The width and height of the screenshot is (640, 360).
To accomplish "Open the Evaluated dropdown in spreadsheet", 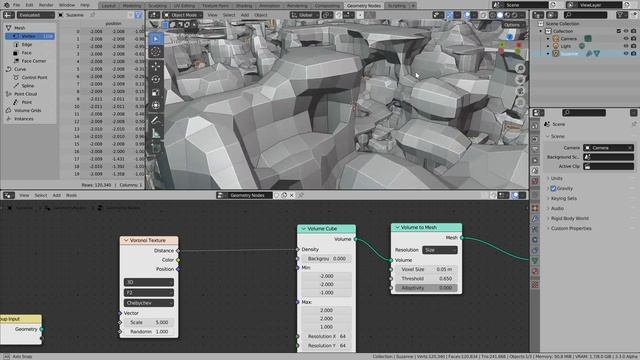I will pyautogui.click(x=35, y=15).
